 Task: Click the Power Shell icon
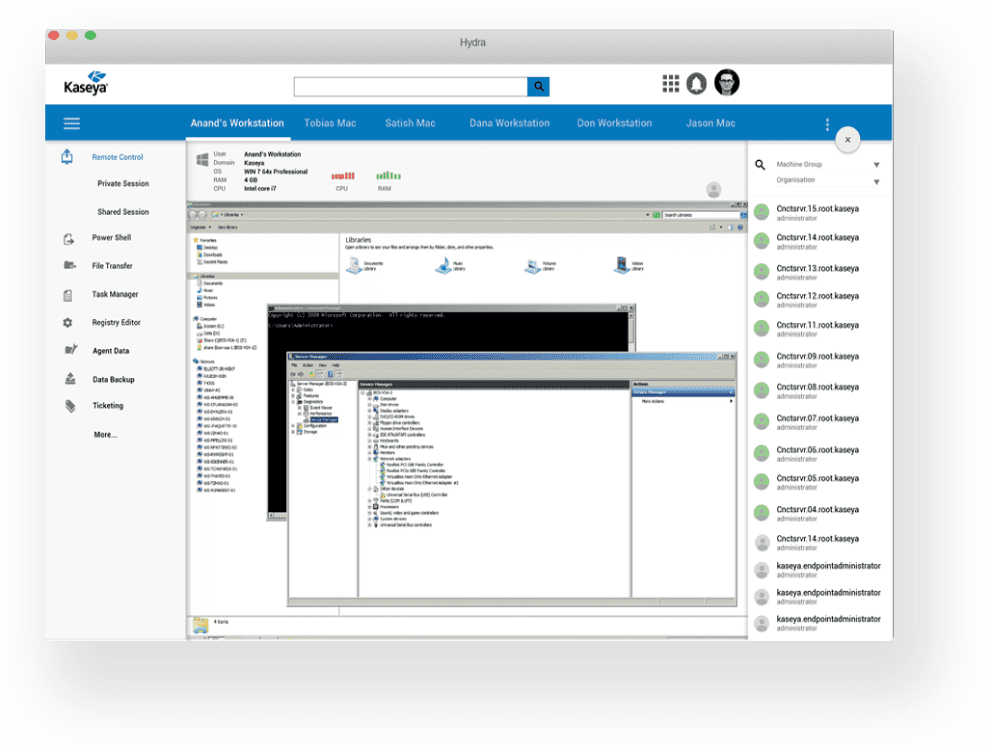coord(68,239)
